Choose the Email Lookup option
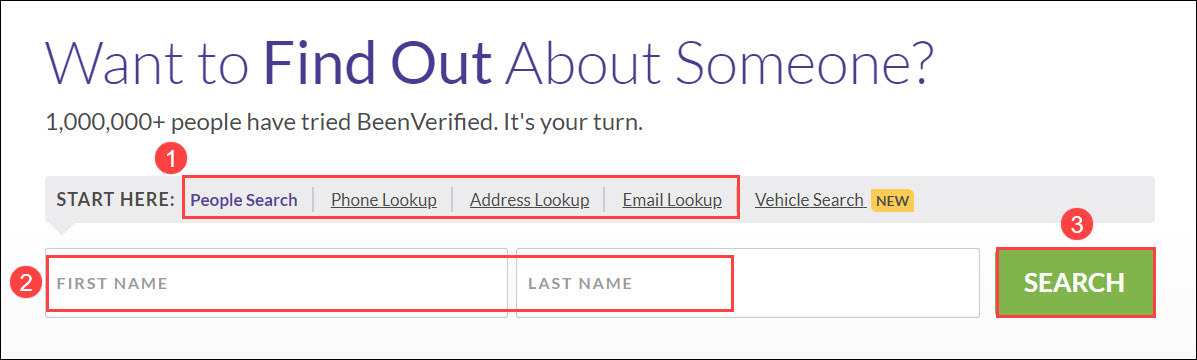This screenshot has height=360, width=1197. pyautogui.click(x=672, y=201)
